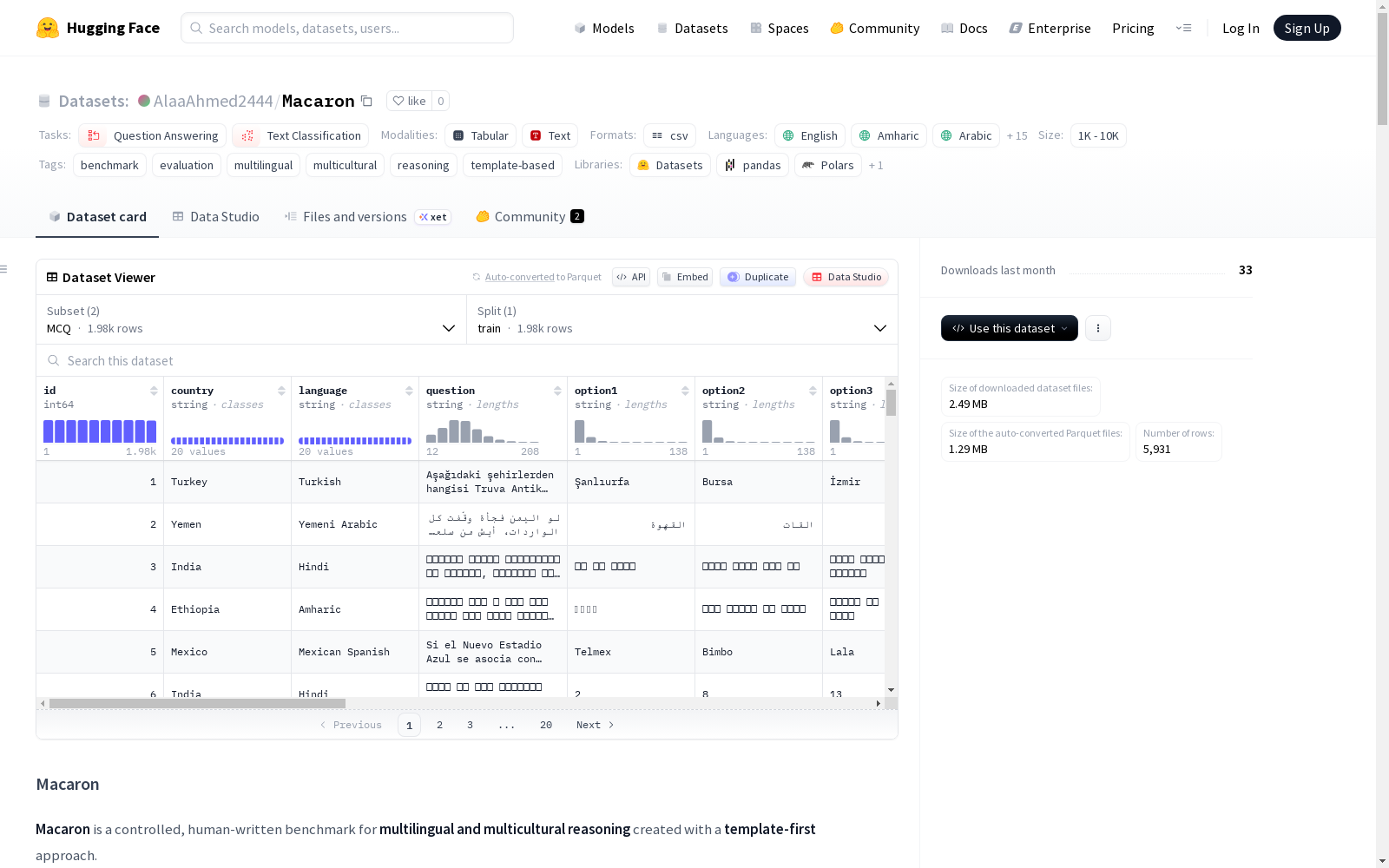Sort by the question column
The height and width of the screenshot is (868, 1389).
(557, 391)
